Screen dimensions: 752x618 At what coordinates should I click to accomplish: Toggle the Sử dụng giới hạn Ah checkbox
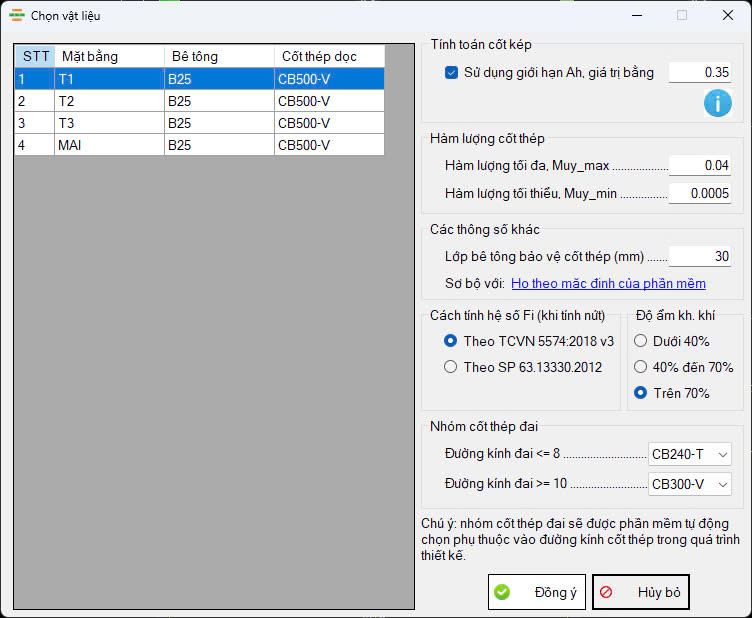(451, 72)
